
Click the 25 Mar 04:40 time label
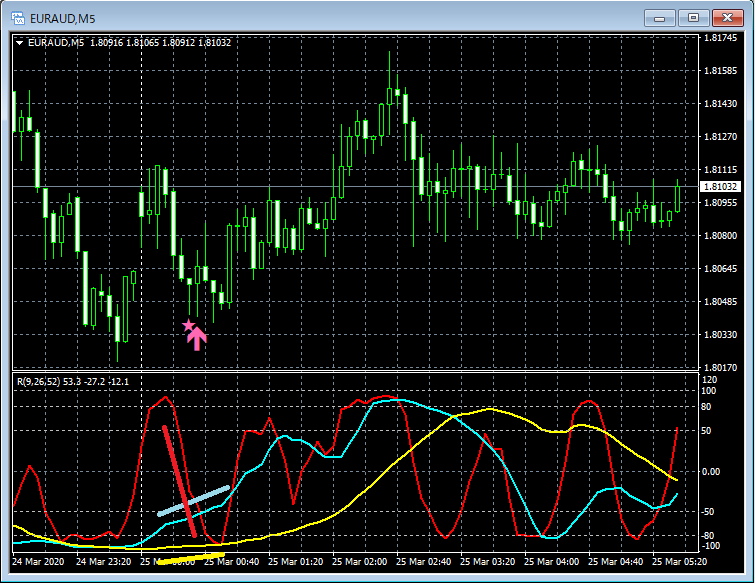click(616, 562)
